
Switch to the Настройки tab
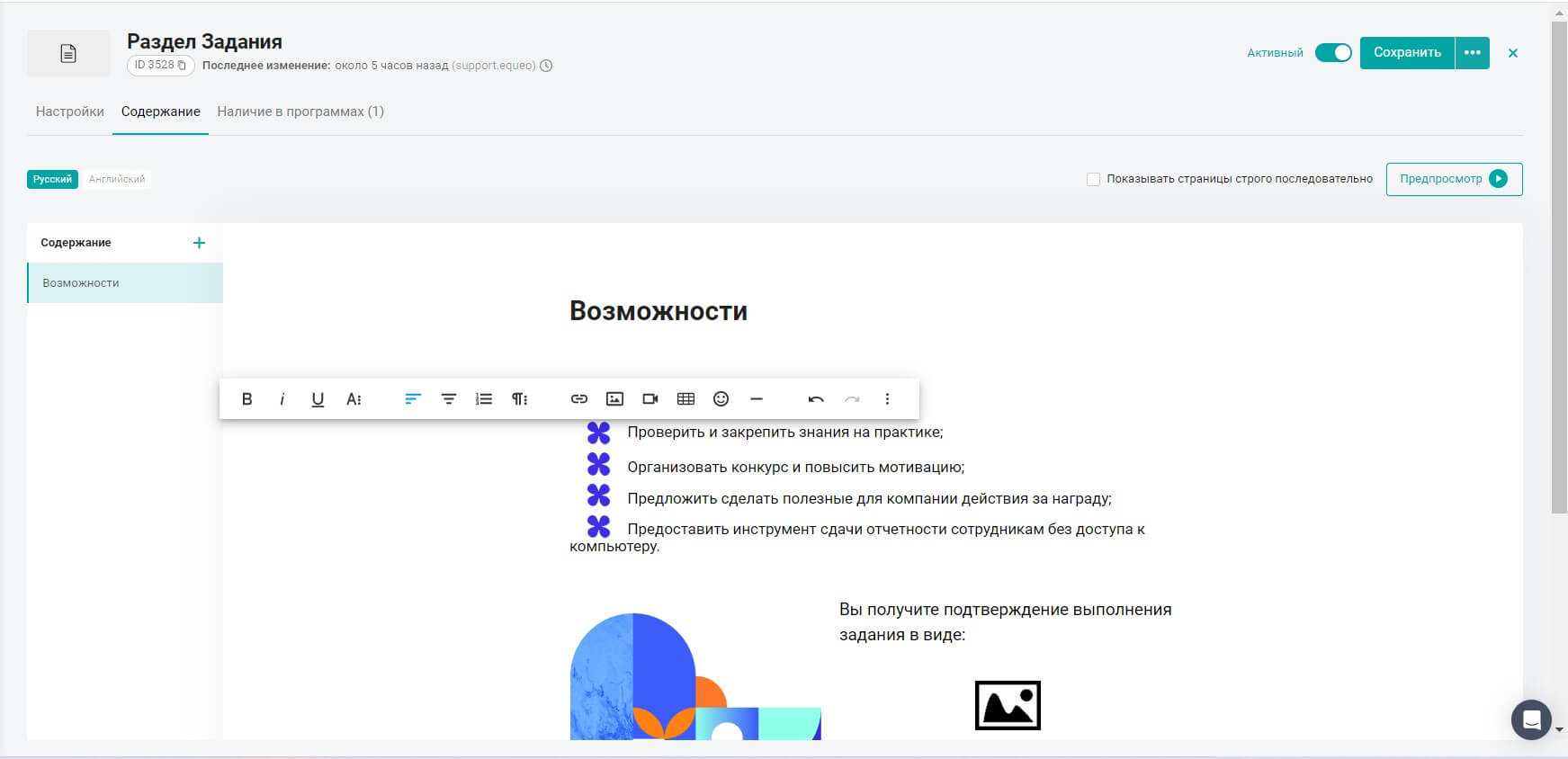tap(70, 112)
